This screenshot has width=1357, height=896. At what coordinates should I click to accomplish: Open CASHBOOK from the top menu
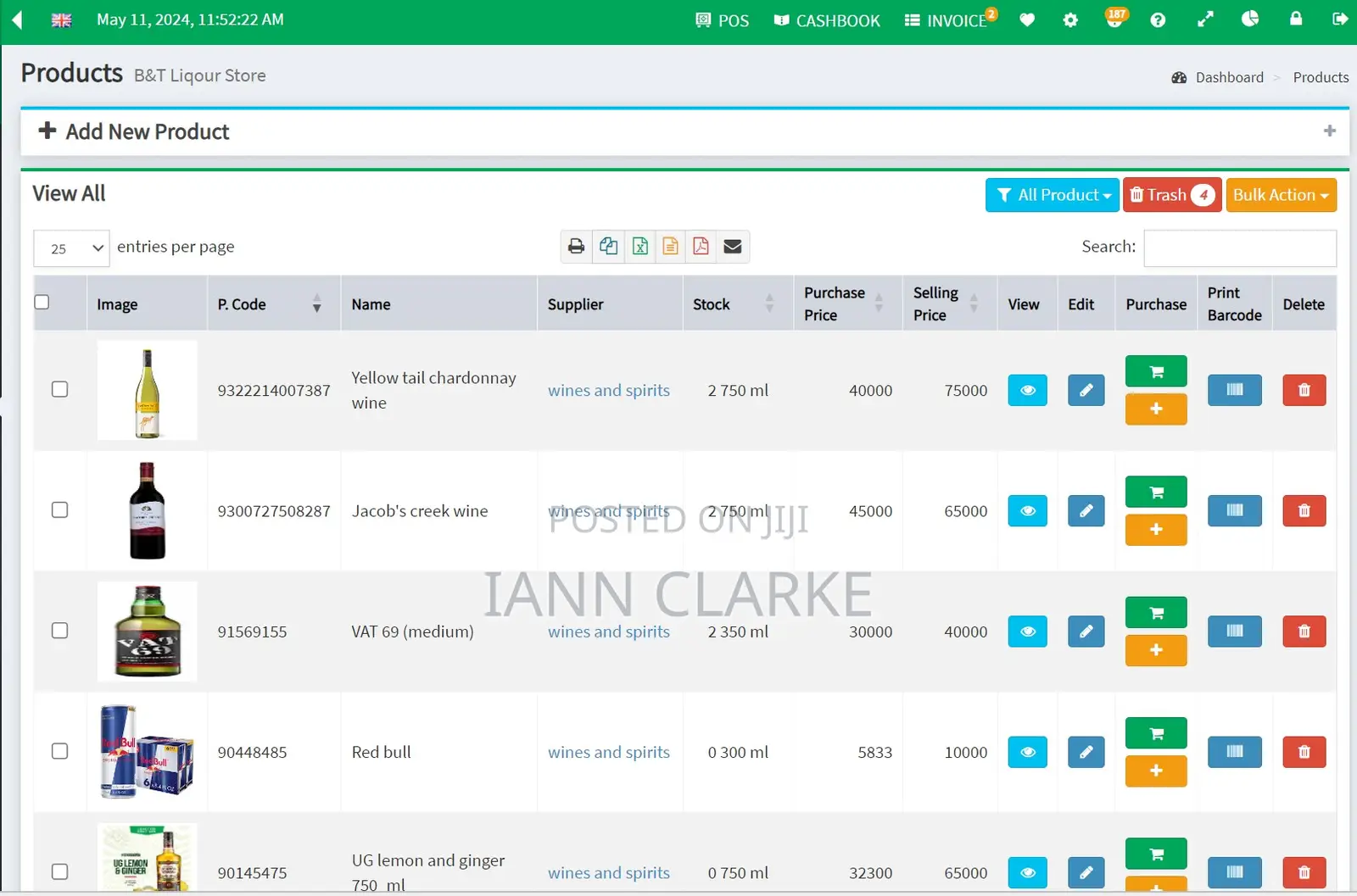tap(827, 20)
